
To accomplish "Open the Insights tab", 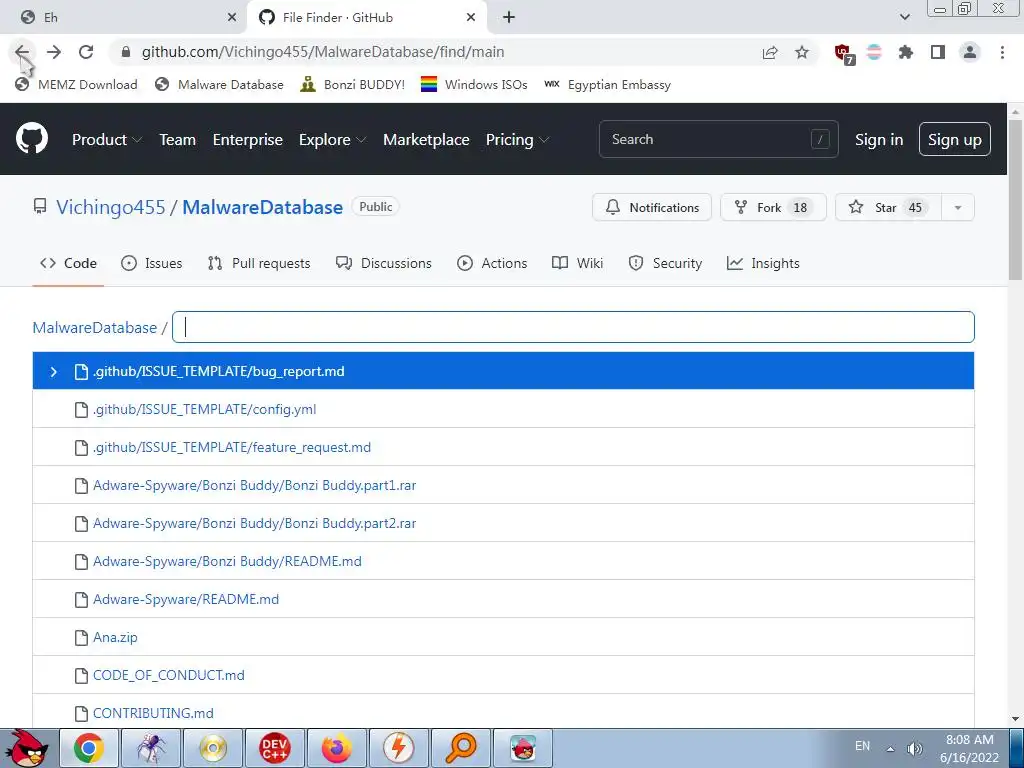I will (x=763, y=263).
